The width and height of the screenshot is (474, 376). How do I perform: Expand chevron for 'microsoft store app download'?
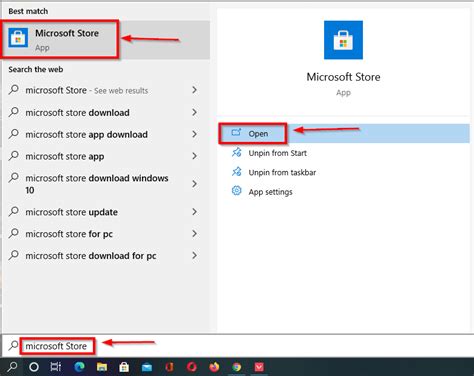click(x=194, y=134)
